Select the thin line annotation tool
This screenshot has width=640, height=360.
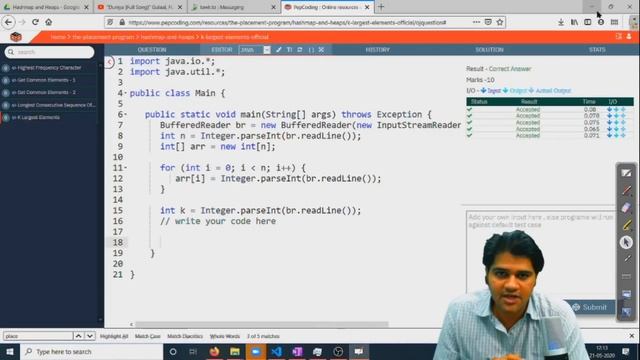coord(626,259)
